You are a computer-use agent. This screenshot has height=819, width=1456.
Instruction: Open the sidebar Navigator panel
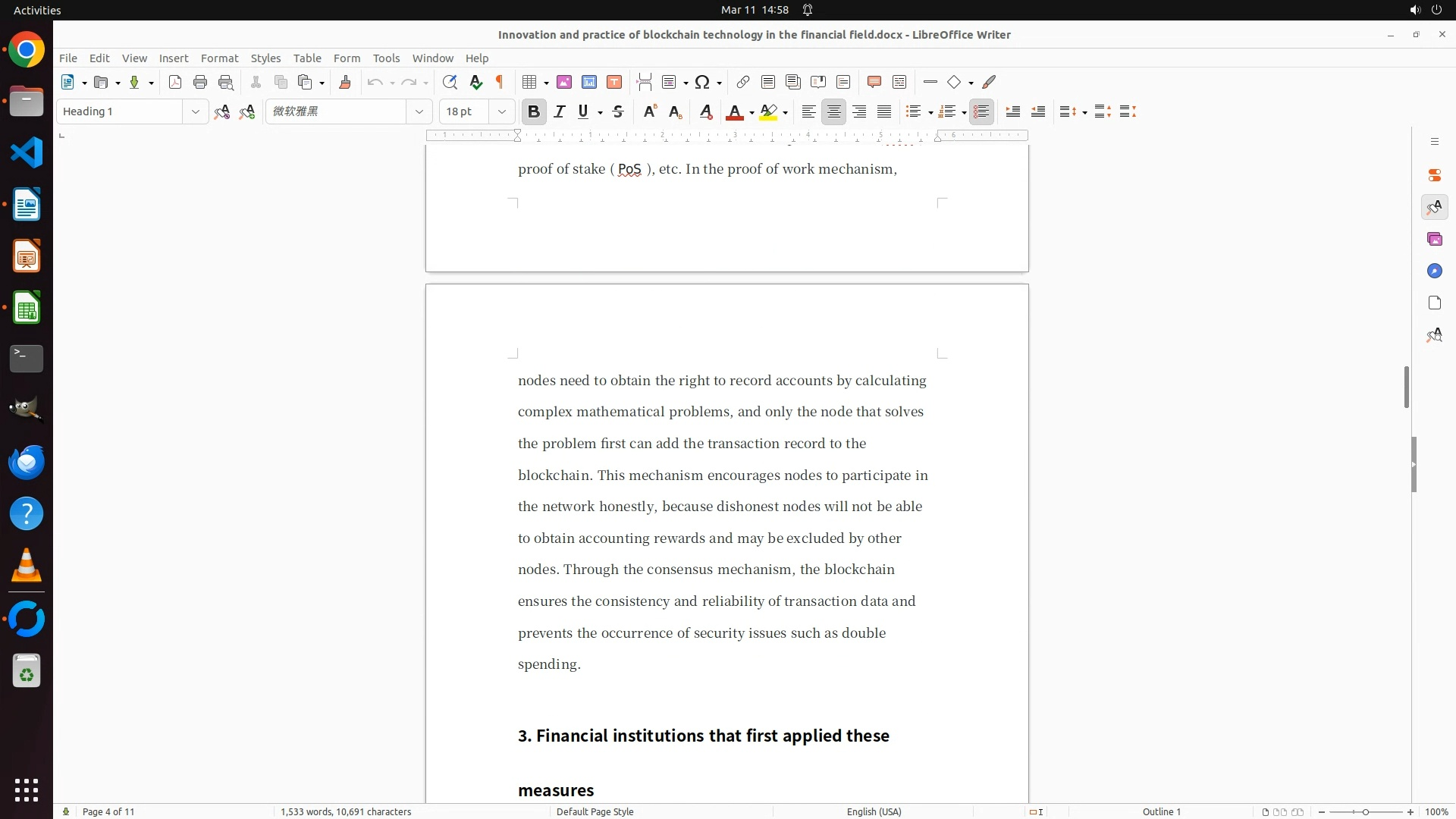(1434, 271)
